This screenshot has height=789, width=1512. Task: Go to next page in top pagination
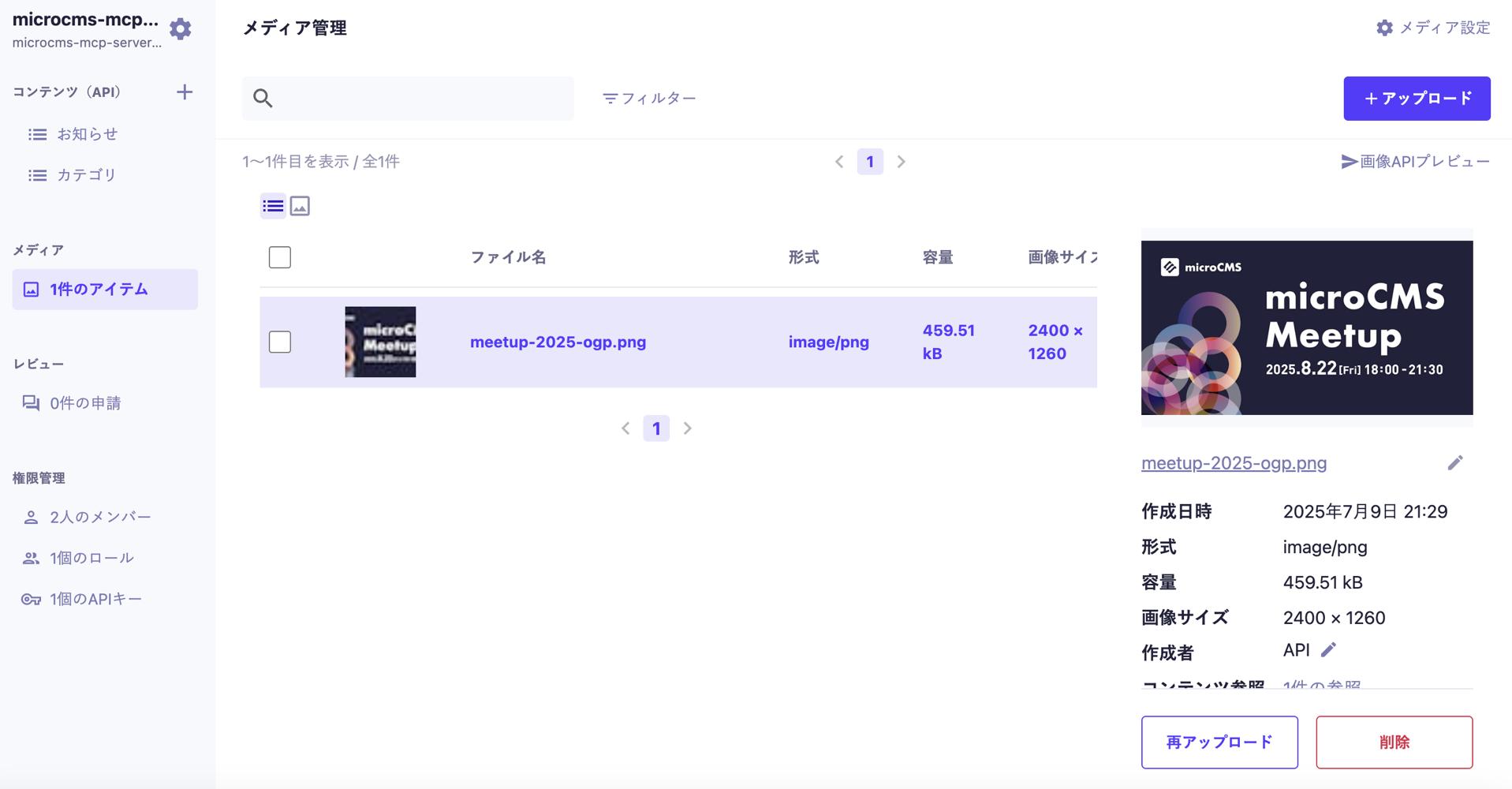(901, 162)
